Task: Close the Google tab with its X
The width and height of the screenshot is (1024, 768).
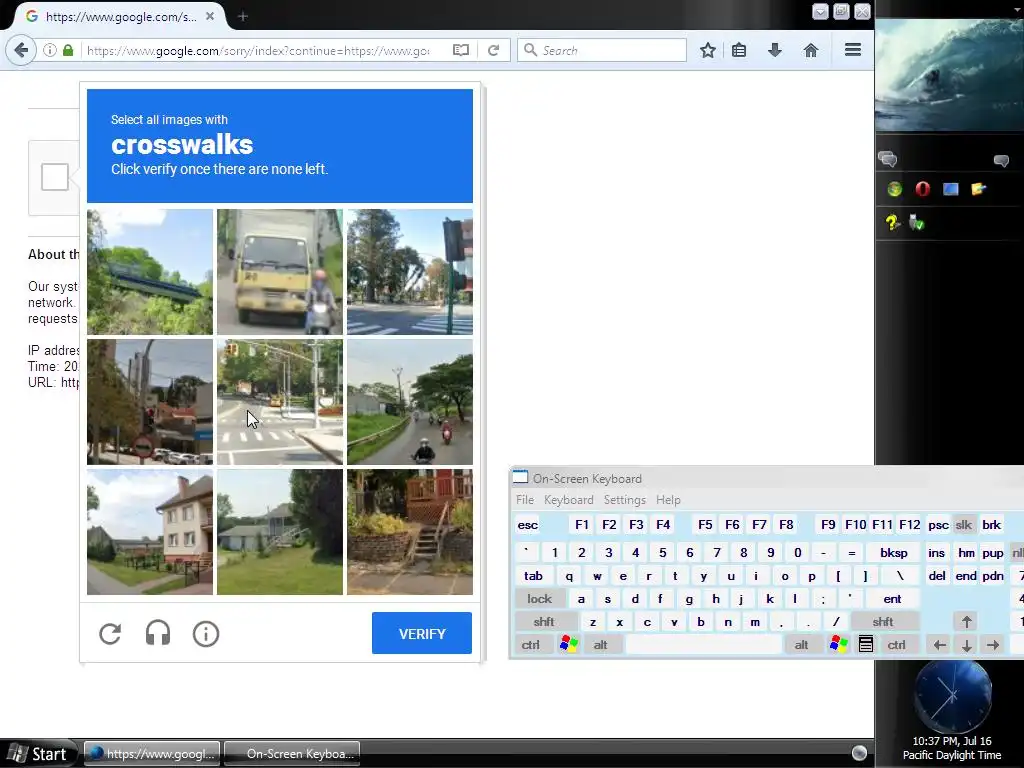Action: (210, 16)
